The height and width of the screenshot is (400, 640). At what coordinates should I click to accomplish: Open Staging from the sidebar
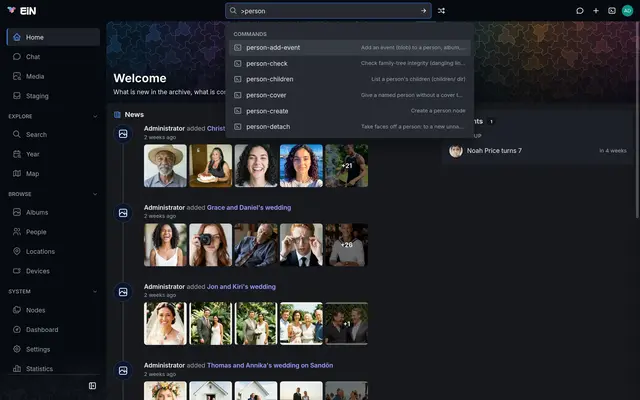tap(53, 96)
